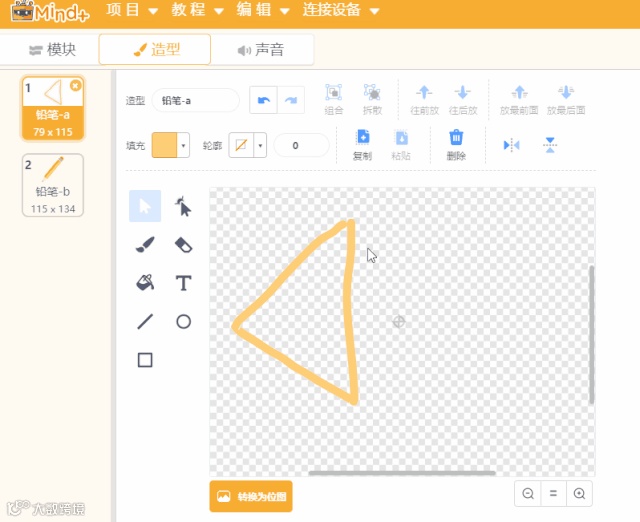Zoom out the canvas
The height and width of the screenshot is (522, 640).
528,493
